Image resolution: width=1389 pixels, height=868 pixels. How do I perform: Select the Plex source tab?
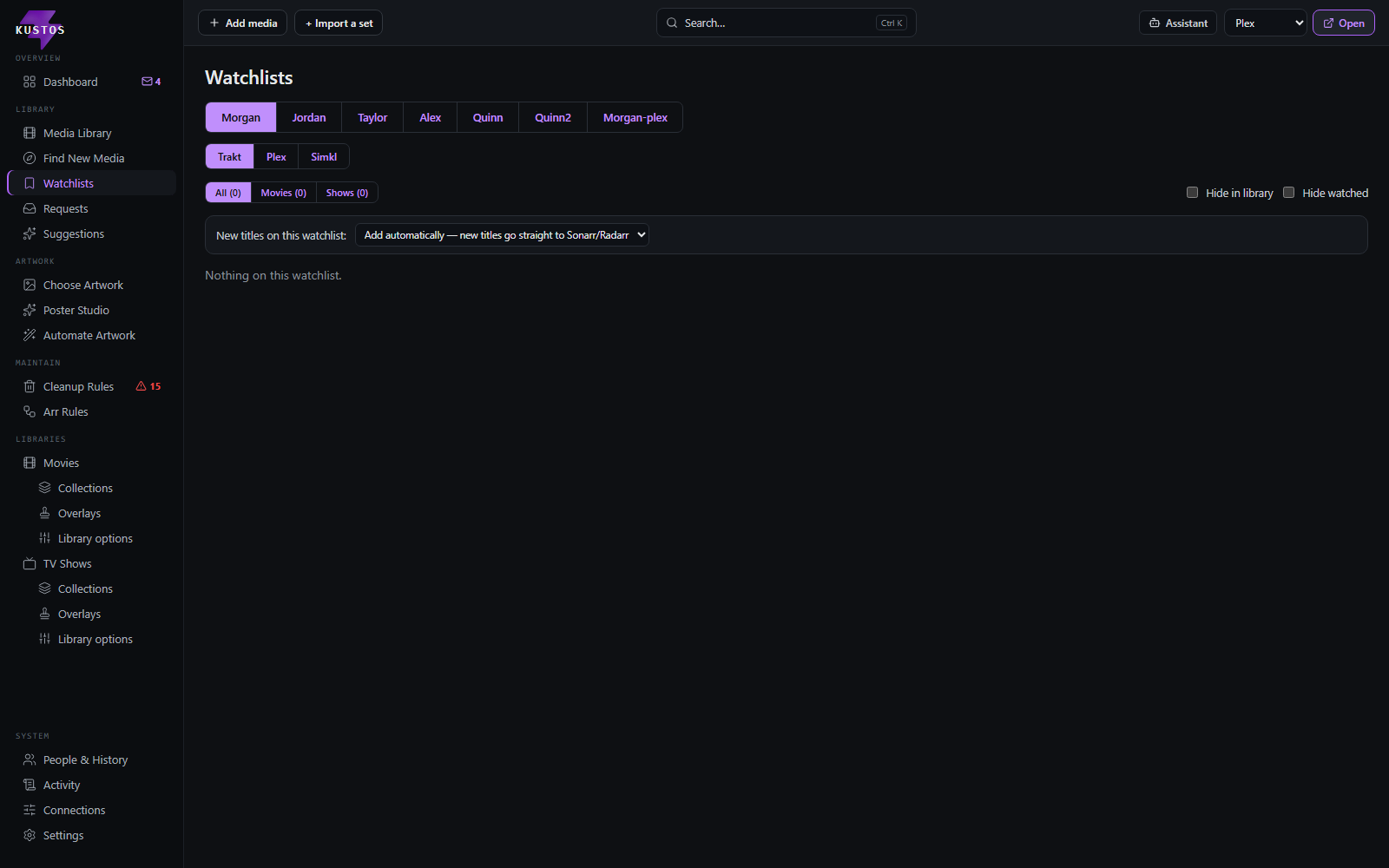[276, 156]
